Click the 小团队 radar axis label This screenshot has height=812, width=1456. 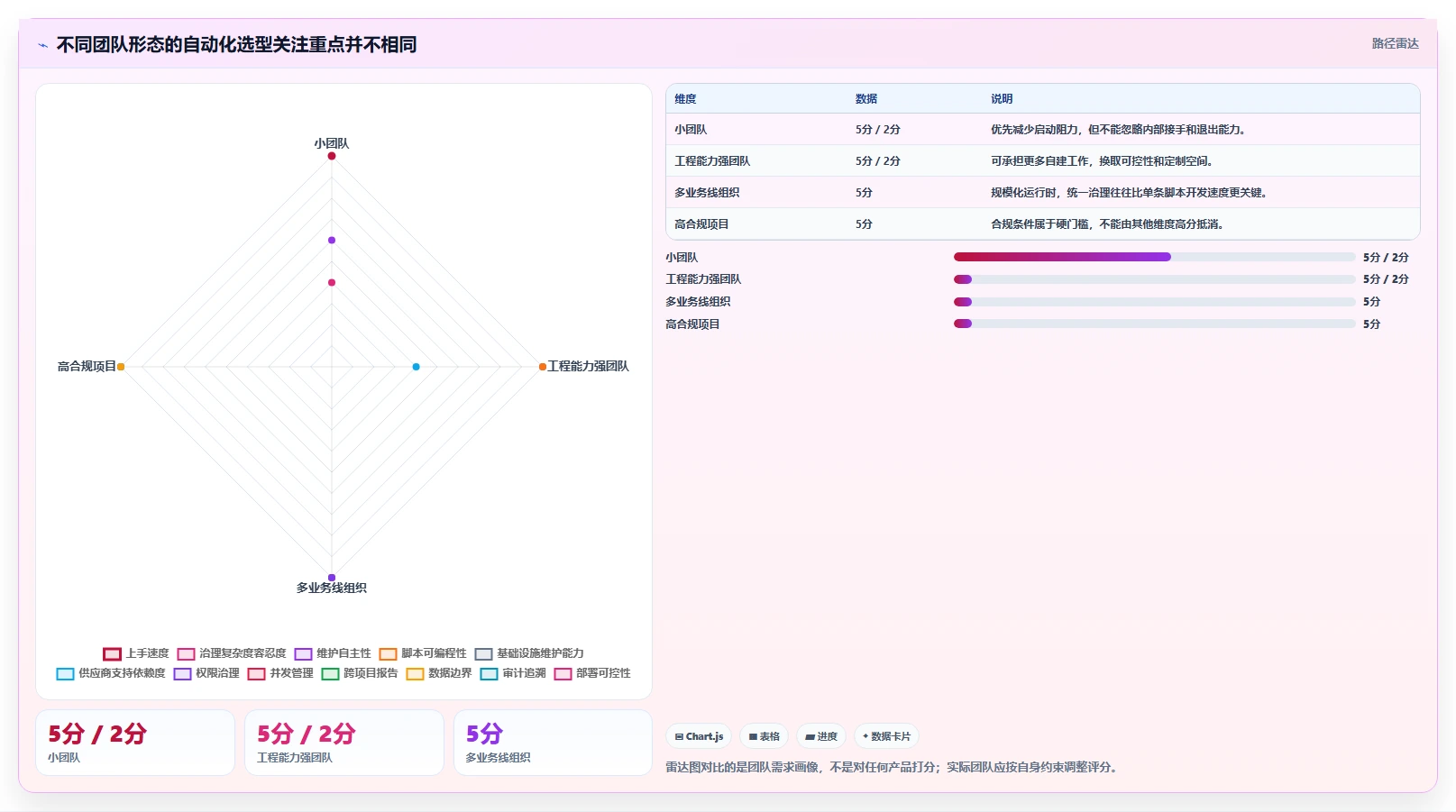332,143
